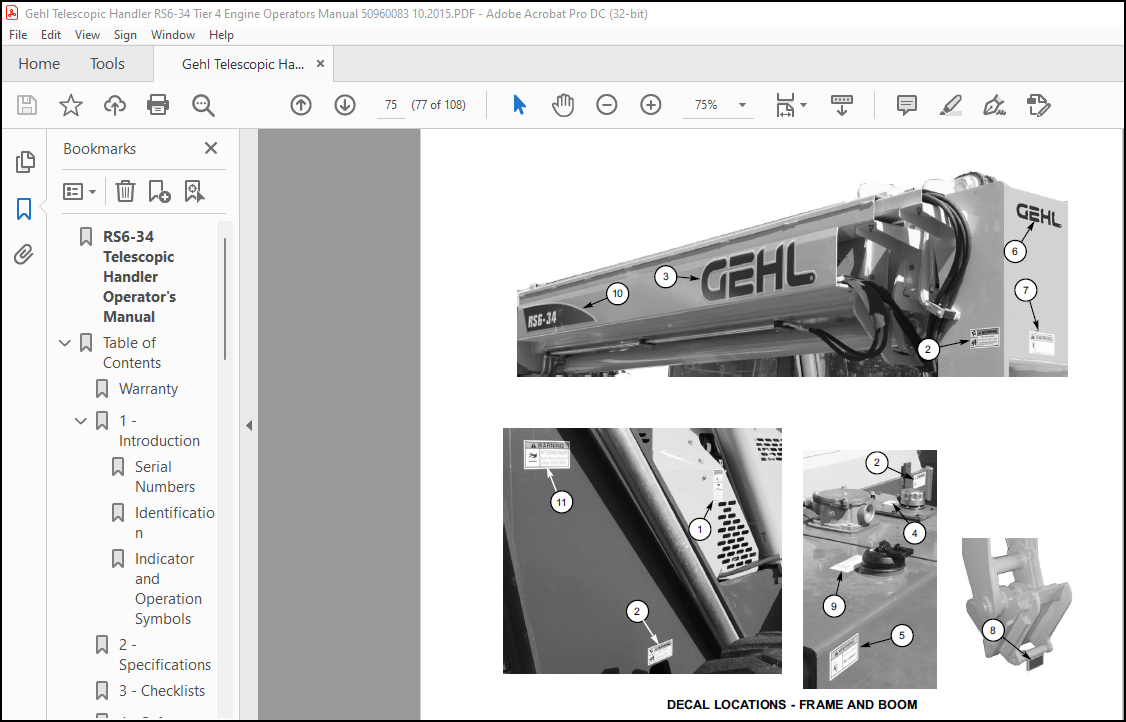Open bookmarks options list dropdown

[80, 191]
